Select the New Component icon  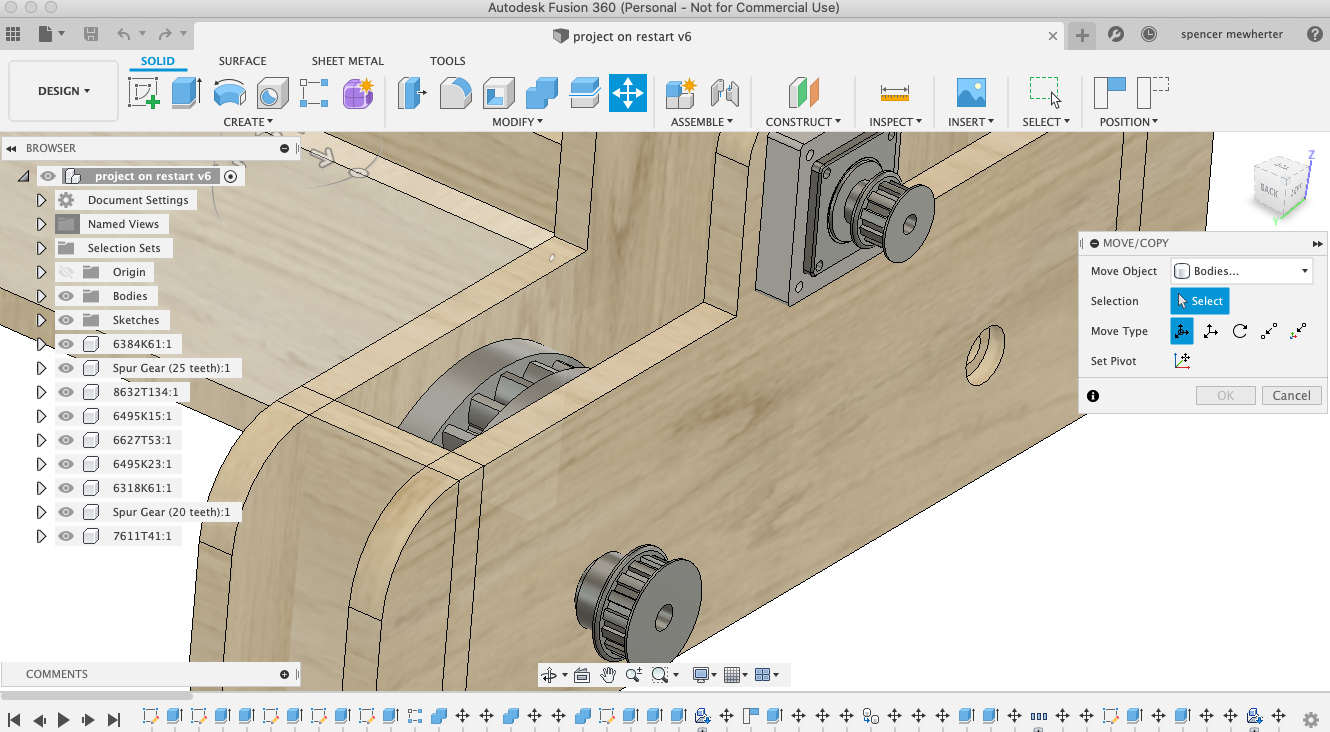(681, 93)
